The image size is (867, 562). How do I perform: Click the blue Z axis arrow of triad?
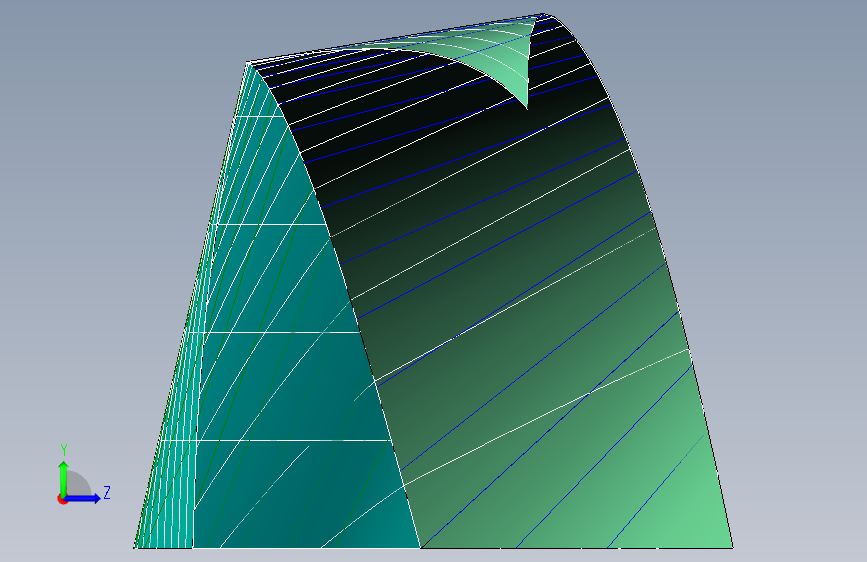(x=82, y=498)
